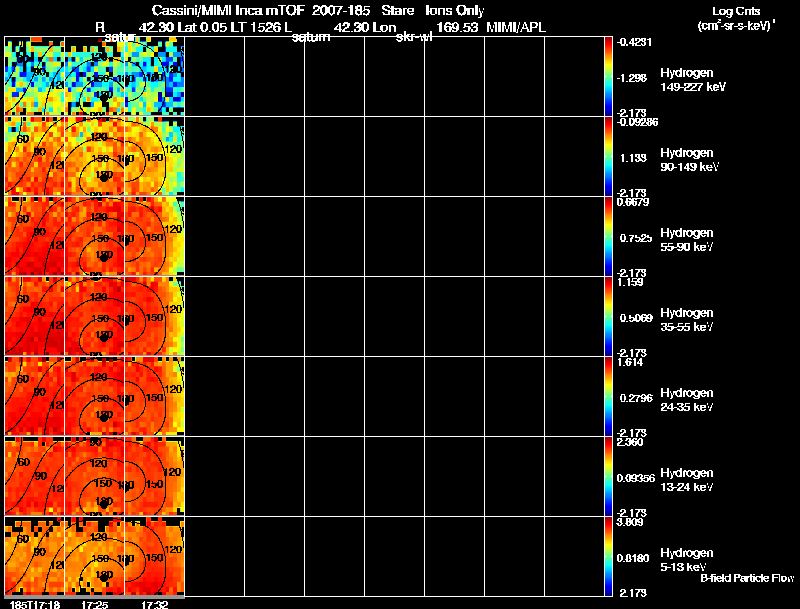The height and width of the screenshot is (609, 800).
Task: Click the first empty cell of the top row
Action: coord(215,76)
